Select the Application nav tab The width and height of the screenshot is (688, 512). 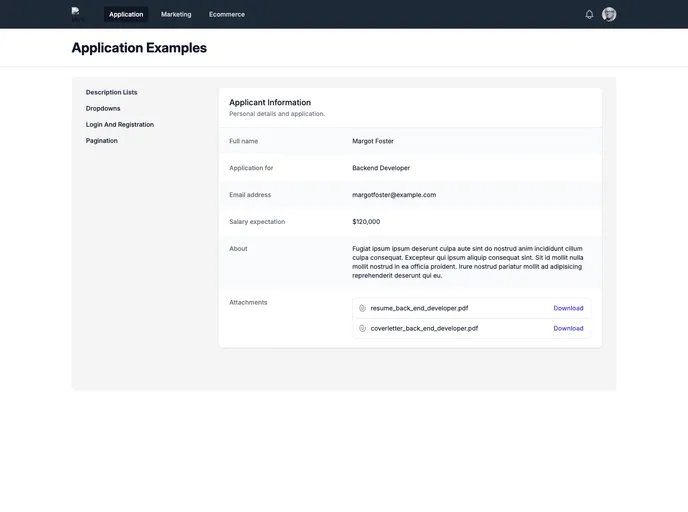click(x=126, y=14)
